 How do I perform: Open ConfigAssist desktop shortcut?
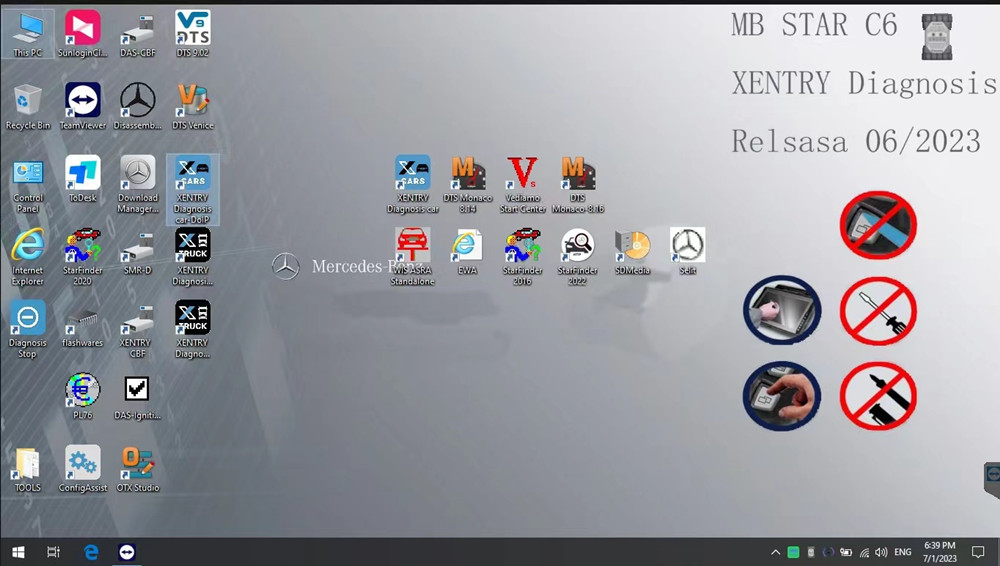pyautogui.click(x=82, y=464)
